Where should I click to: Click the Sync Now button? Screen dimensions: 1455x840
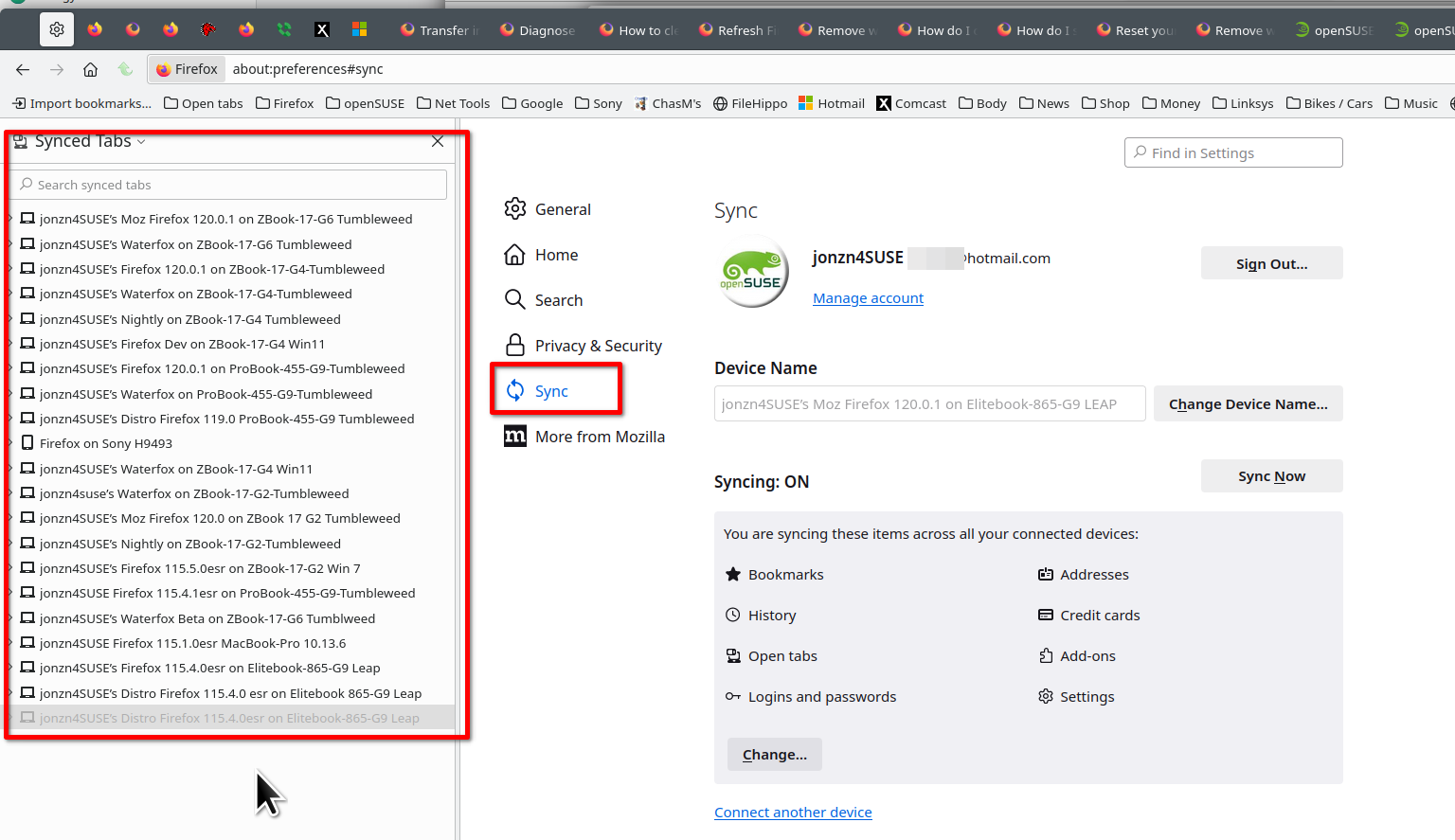(x=1271, y=475)
